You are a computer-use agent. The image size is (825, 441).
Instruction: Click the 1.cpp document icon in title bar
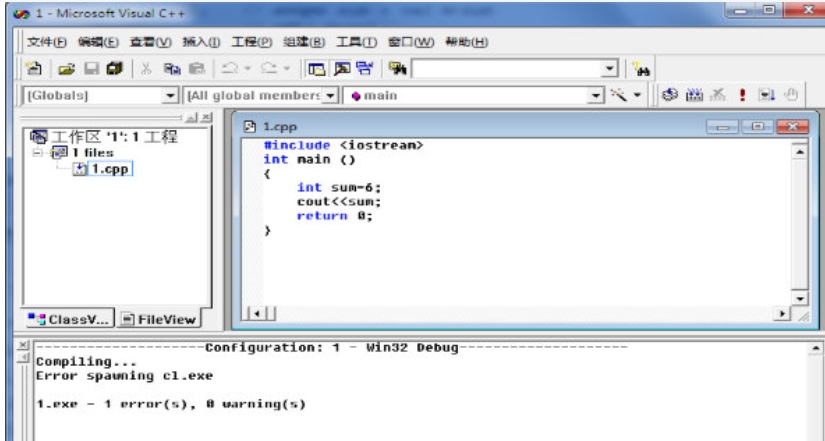click(250, 127)
